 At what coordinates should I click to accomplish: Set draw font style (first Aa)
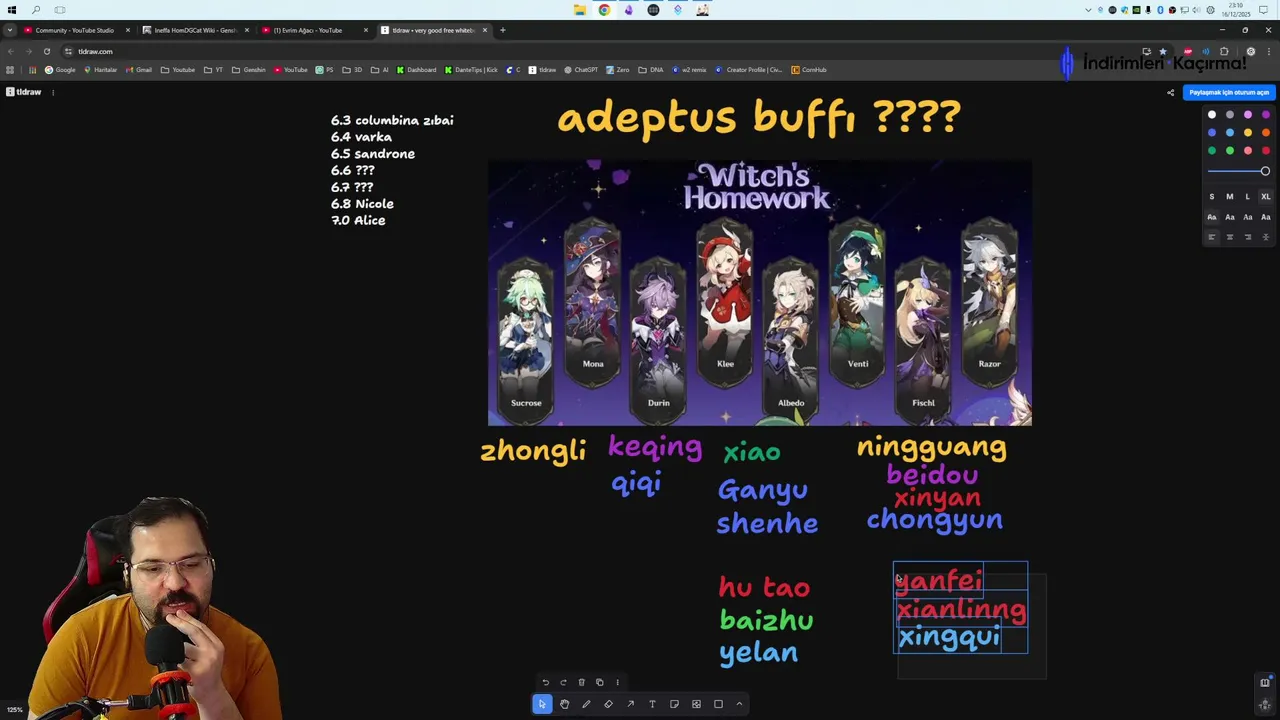coord(1211,217)
